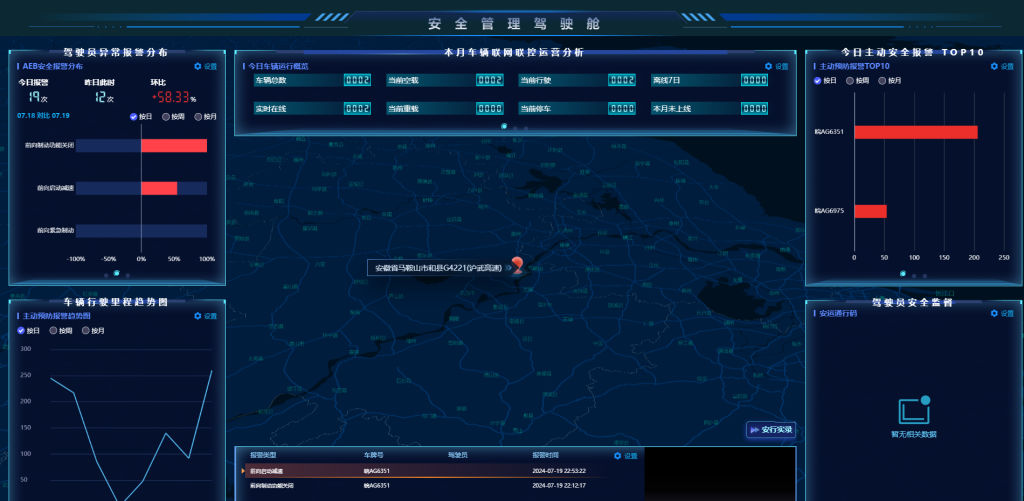Click the red map location pin
The width and height of the screenshot is (1024, 501).
tap(518, 265)
